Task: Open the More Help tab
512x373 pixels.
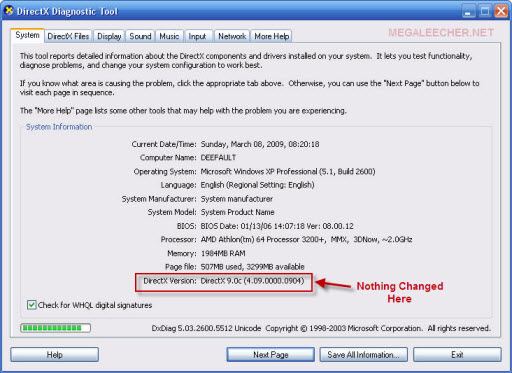Action: click(272, 36)
